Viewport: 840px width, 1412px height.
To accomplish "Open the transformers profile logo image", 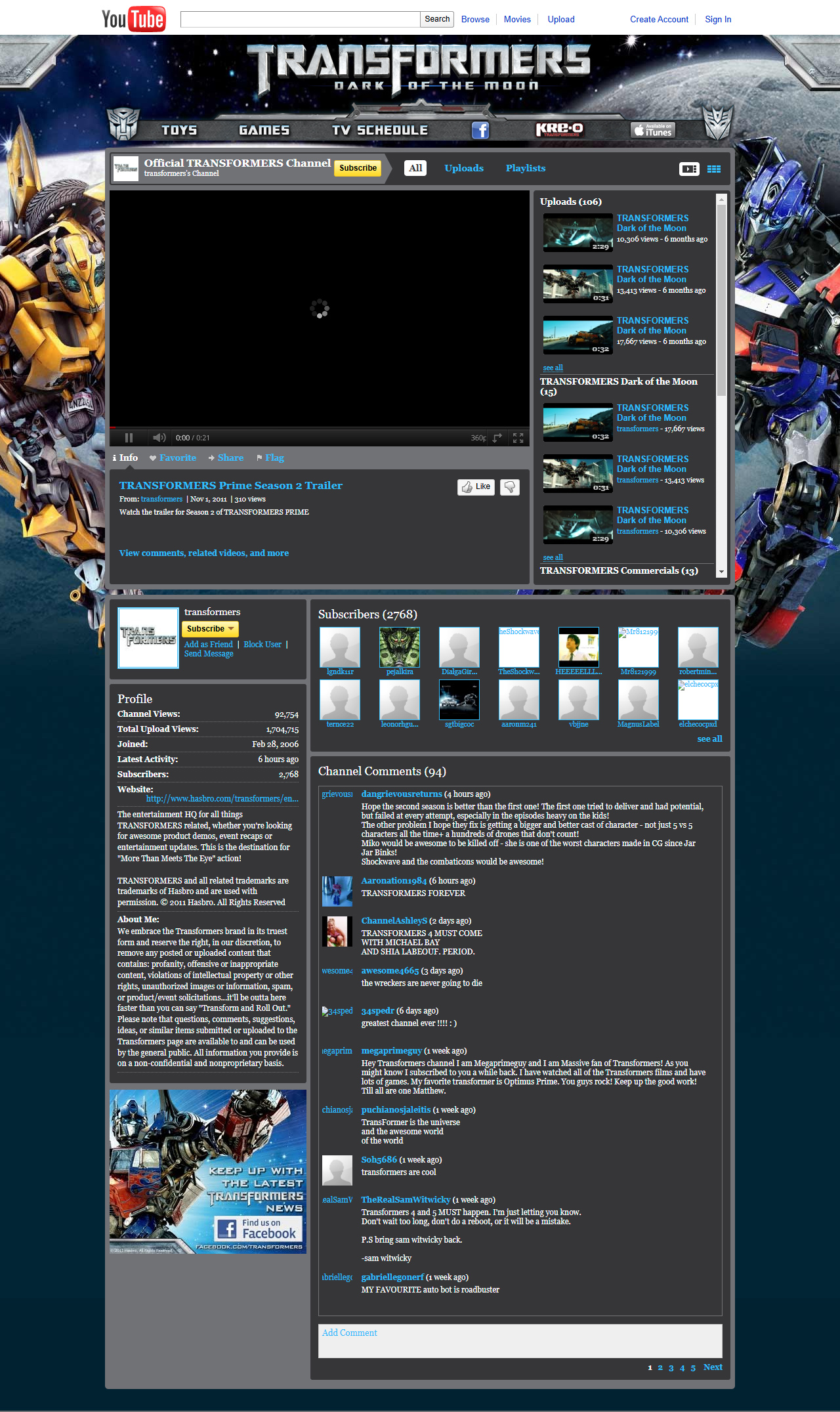I will tap(148, 637).
